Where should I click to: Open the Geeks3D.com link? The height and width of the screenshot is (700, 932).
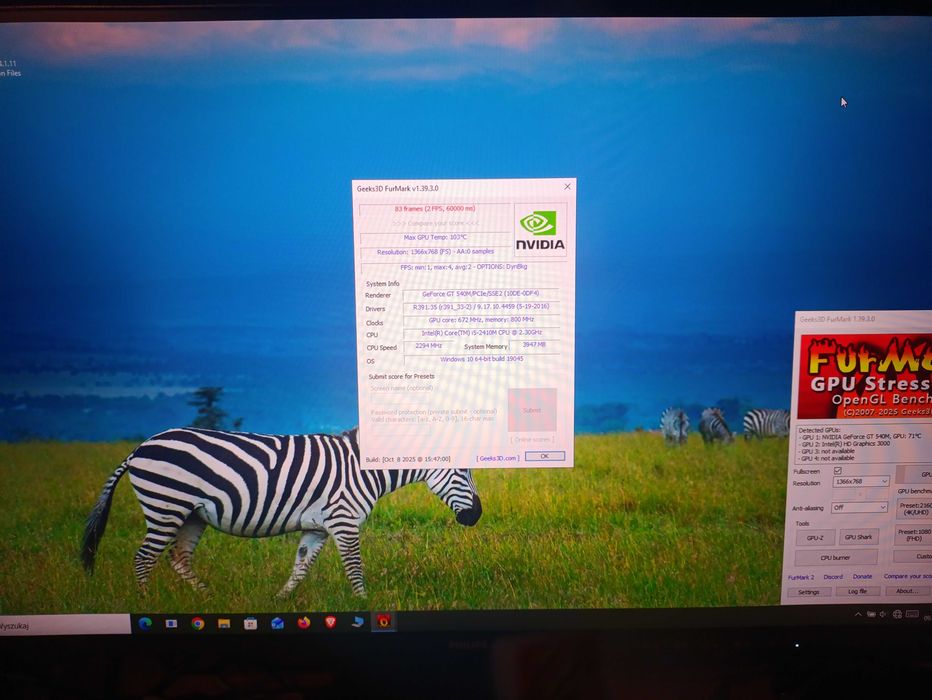pos(498,458)
